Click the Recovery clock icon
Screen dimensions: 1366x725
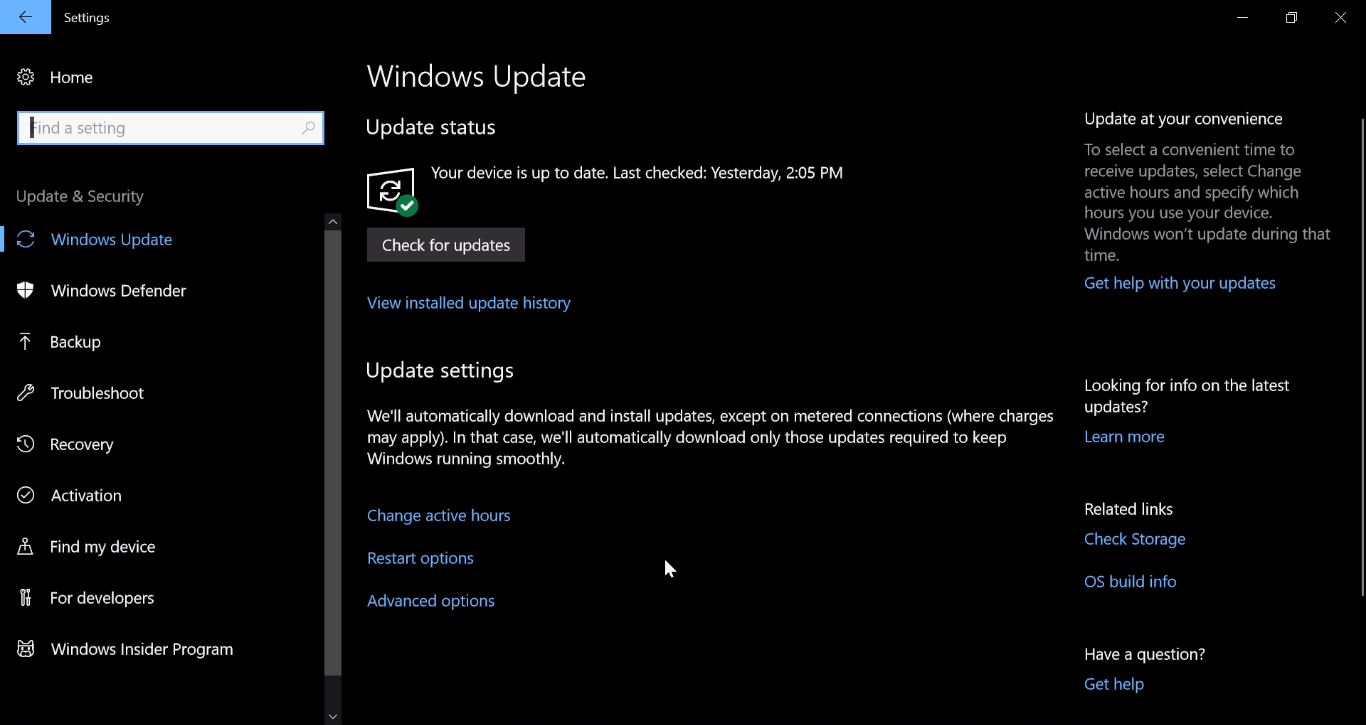[26, 444]
